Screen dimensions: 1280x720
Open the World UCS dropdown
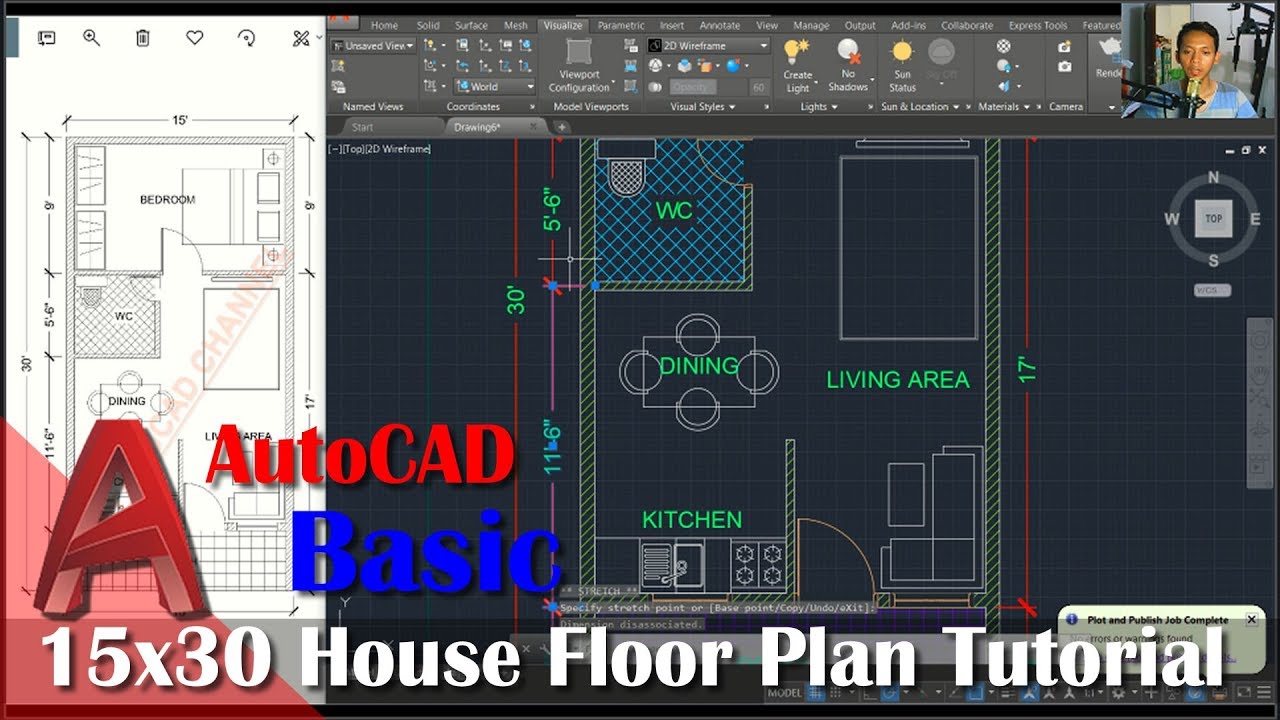click(494, 87)
